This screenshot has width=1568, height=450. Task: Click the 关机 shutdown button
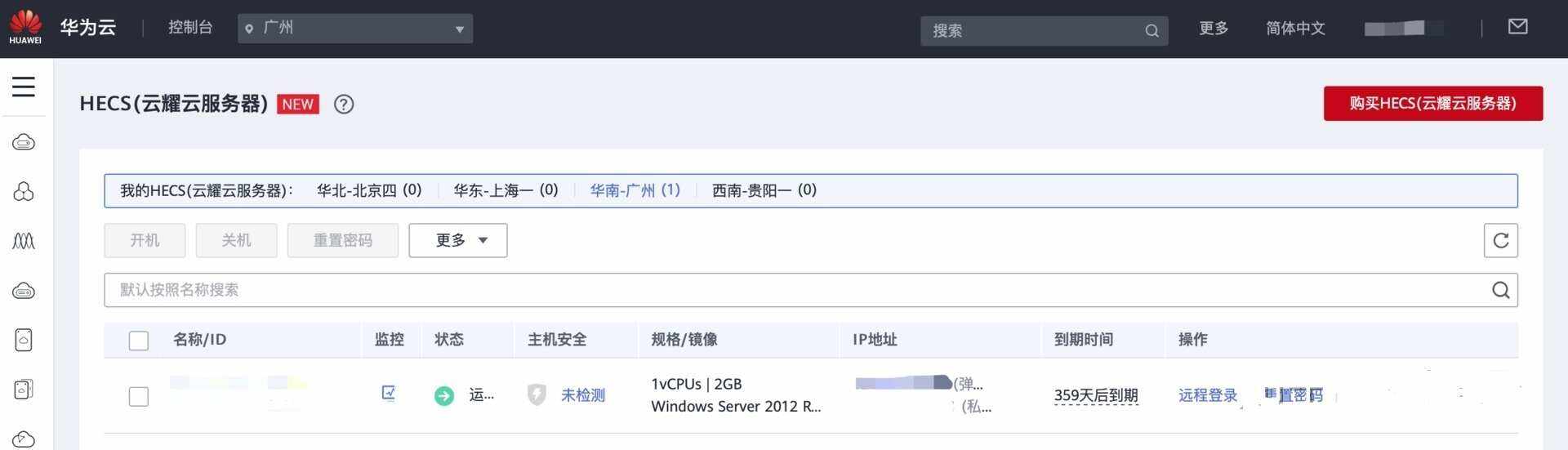[236, 241]
